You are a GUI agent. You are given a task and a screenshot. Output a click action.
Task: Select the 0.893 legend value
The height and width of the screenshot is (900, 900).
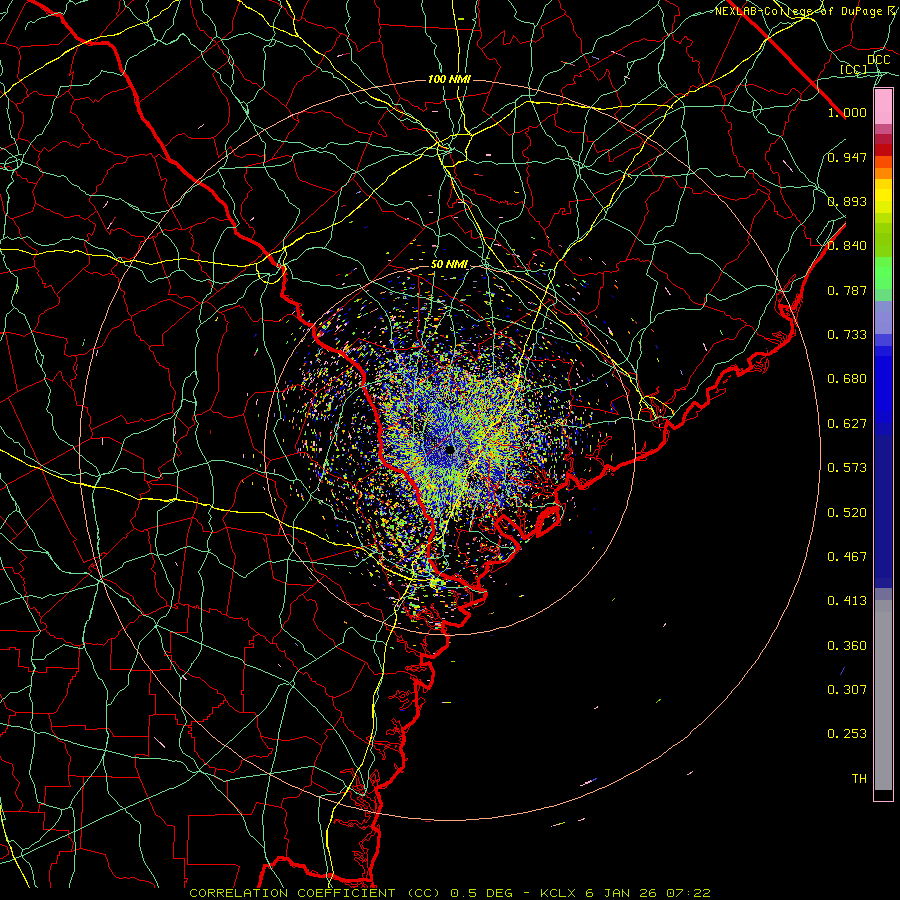click(847, 201)
